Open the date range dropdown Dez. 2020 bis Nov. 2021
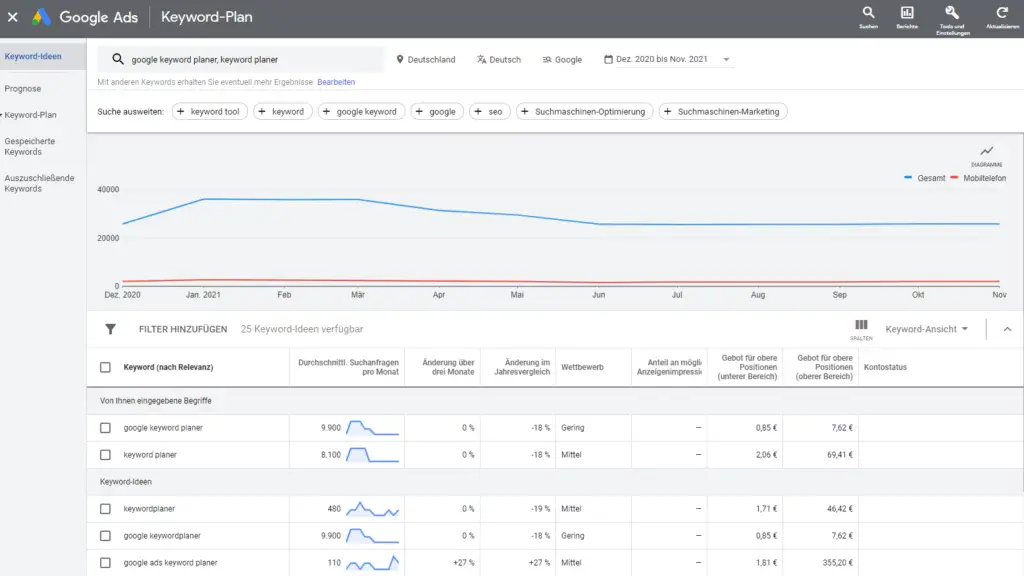This screenshot has height=576, width=1024. 667,60
